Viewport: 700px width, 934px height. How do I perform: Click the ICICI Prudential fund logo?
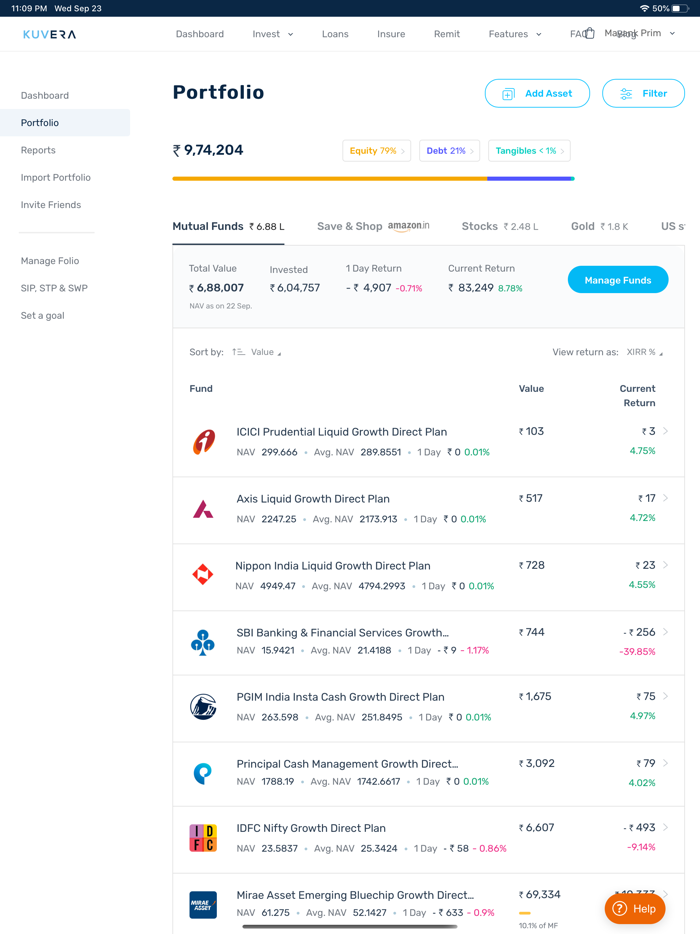203,441
